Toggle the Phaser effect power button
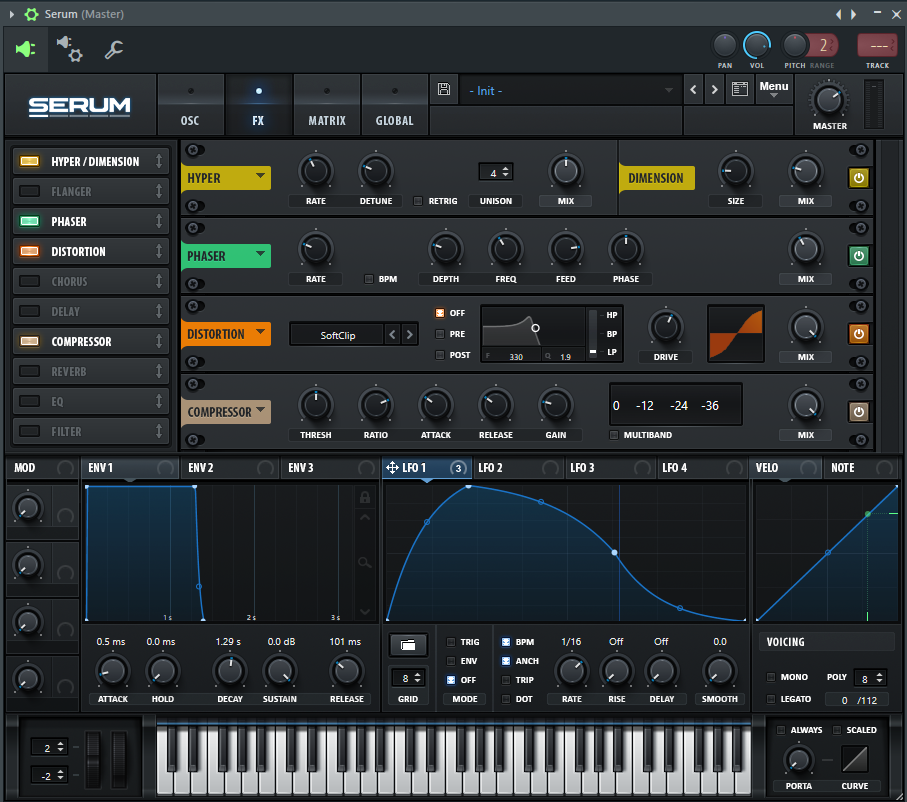 point(858,256)
